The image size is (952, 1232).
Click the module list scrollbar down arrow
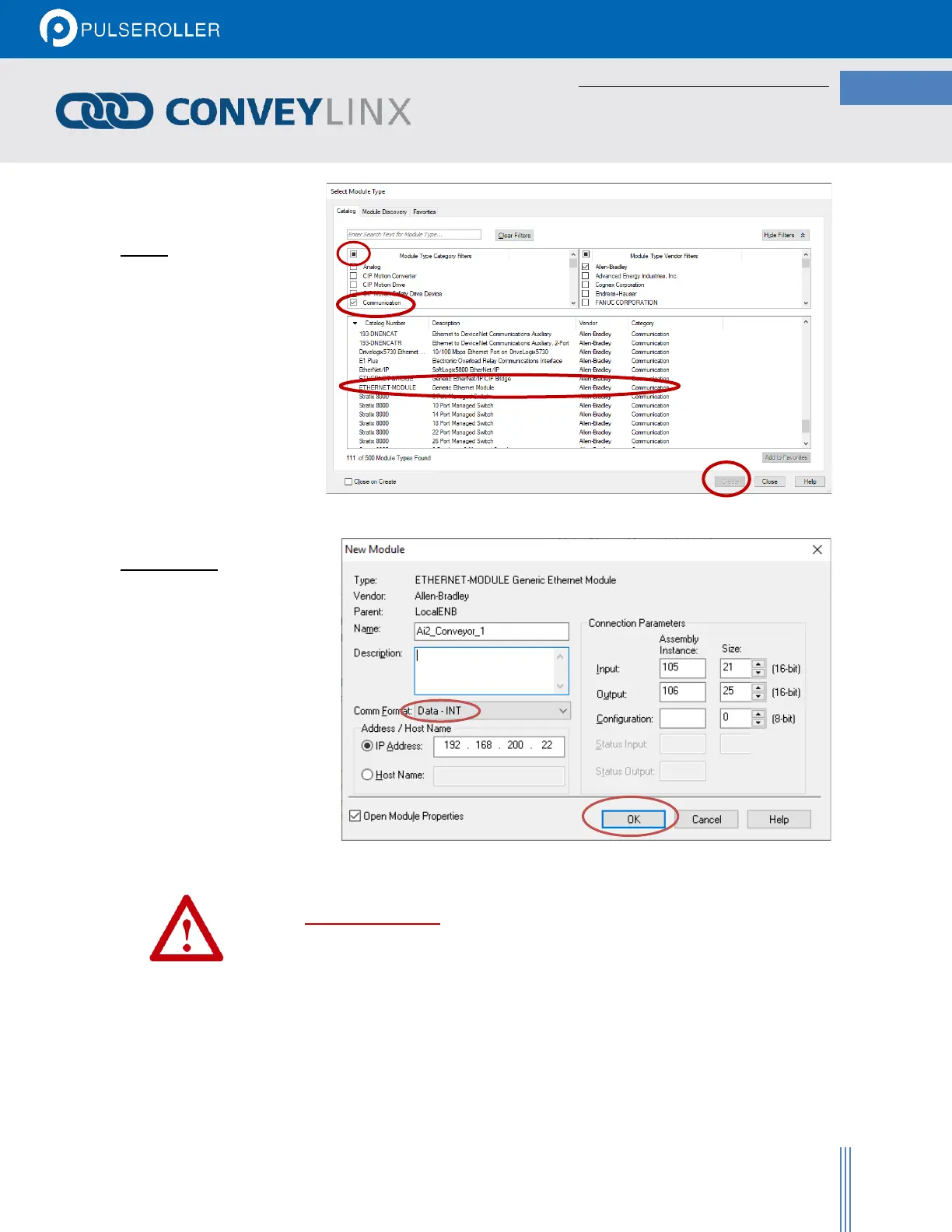click(x=806, y=443)
